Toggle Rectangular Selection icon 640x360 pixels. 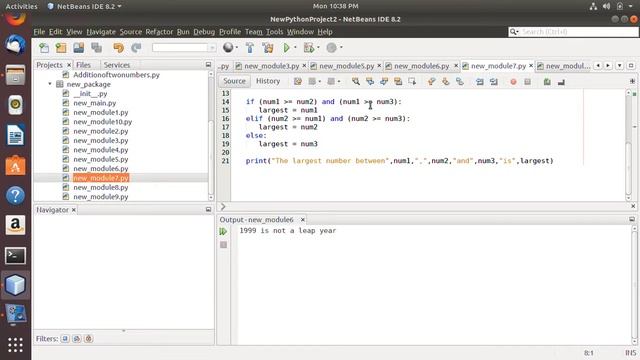tap(412, 82)
